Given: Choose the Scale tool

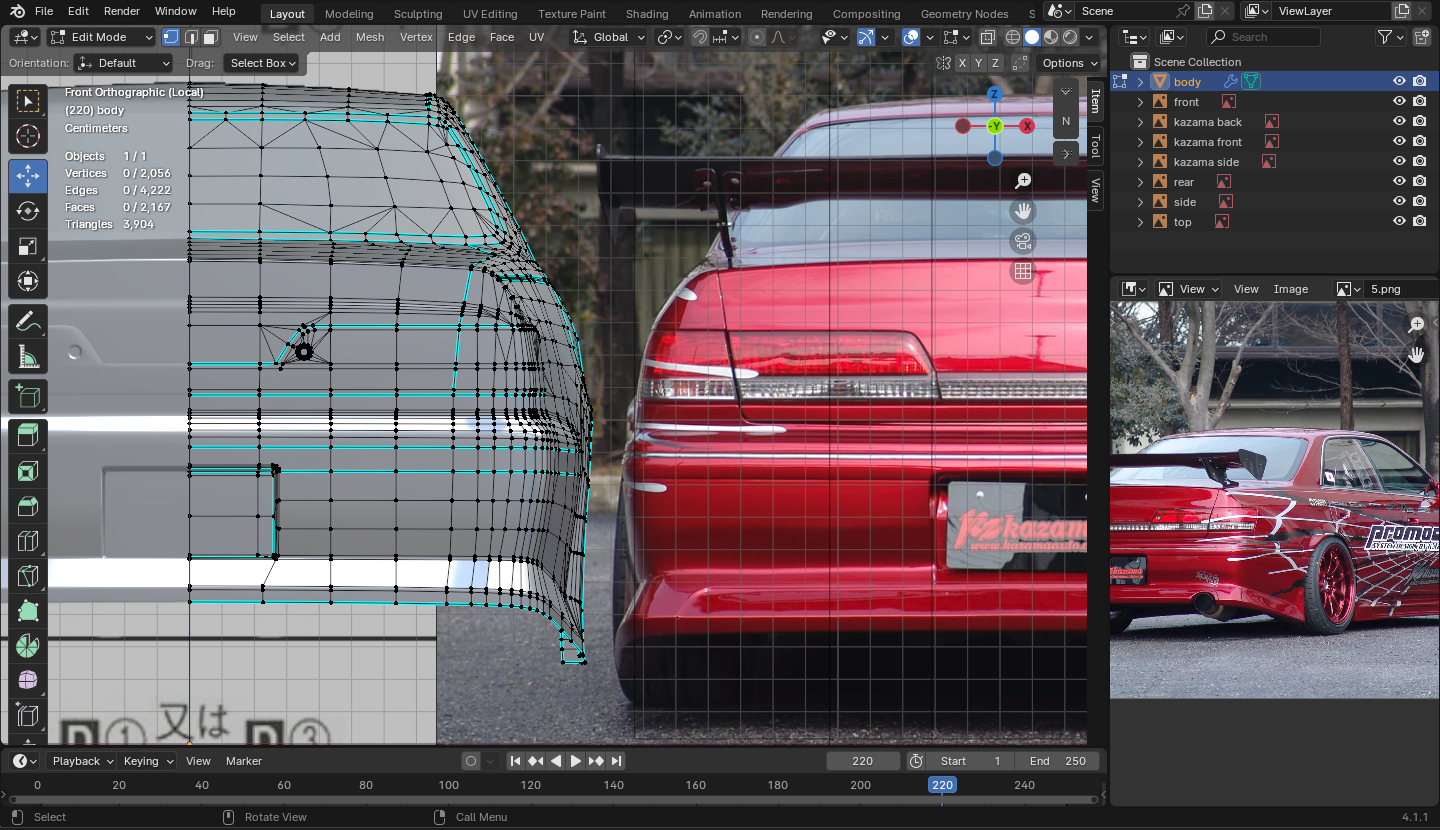Looking at the screenshot, I should [28, 246].
